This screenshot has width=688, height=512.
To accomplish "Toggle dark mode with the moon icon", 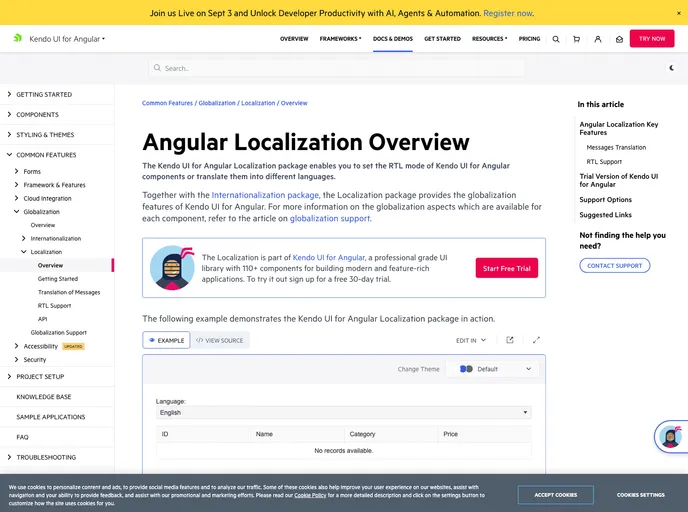I will coord(671,68).
